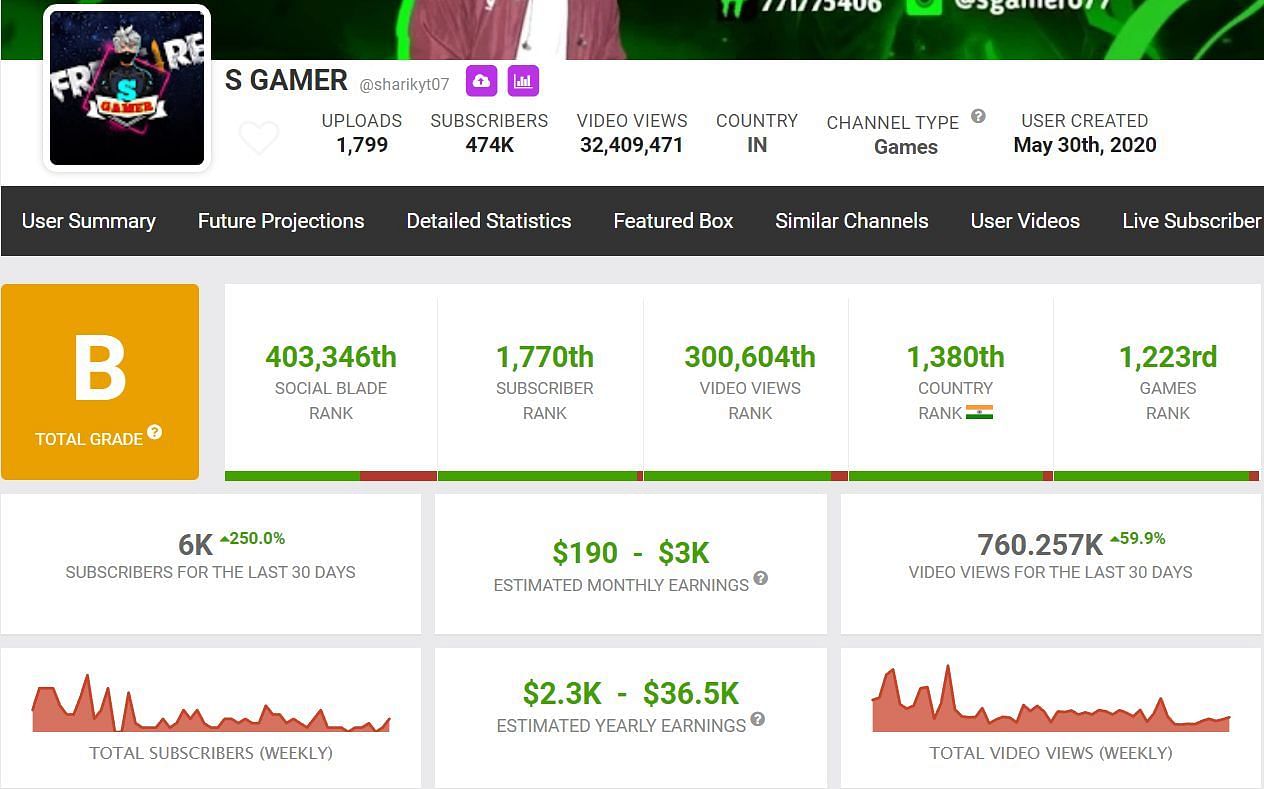Click the Total Grade help icon
The image size is (1264, 789).
pyautogui.click(x=155, y=432)
